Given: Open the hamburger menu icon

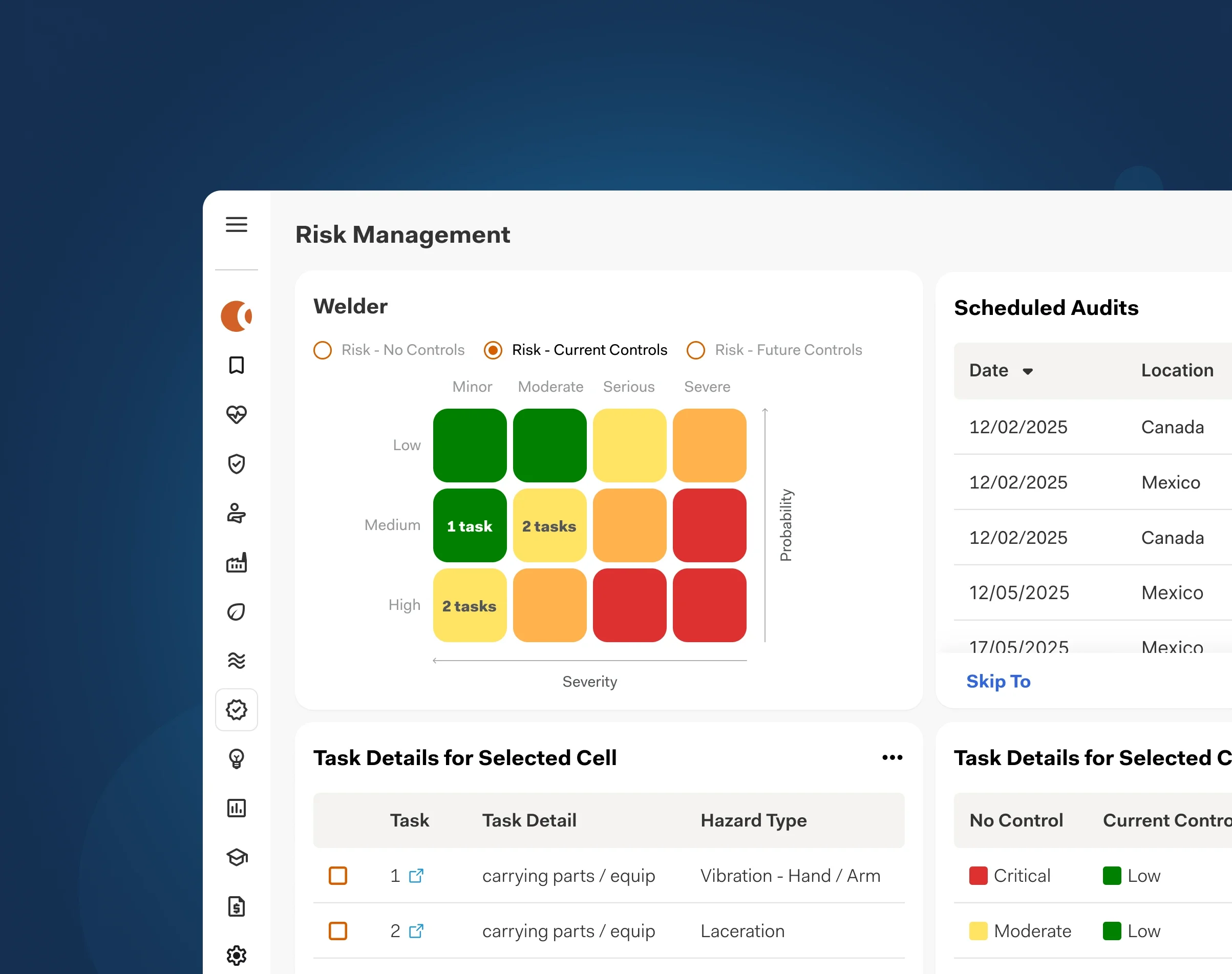Looking at the screenshot, I should 236,224.
